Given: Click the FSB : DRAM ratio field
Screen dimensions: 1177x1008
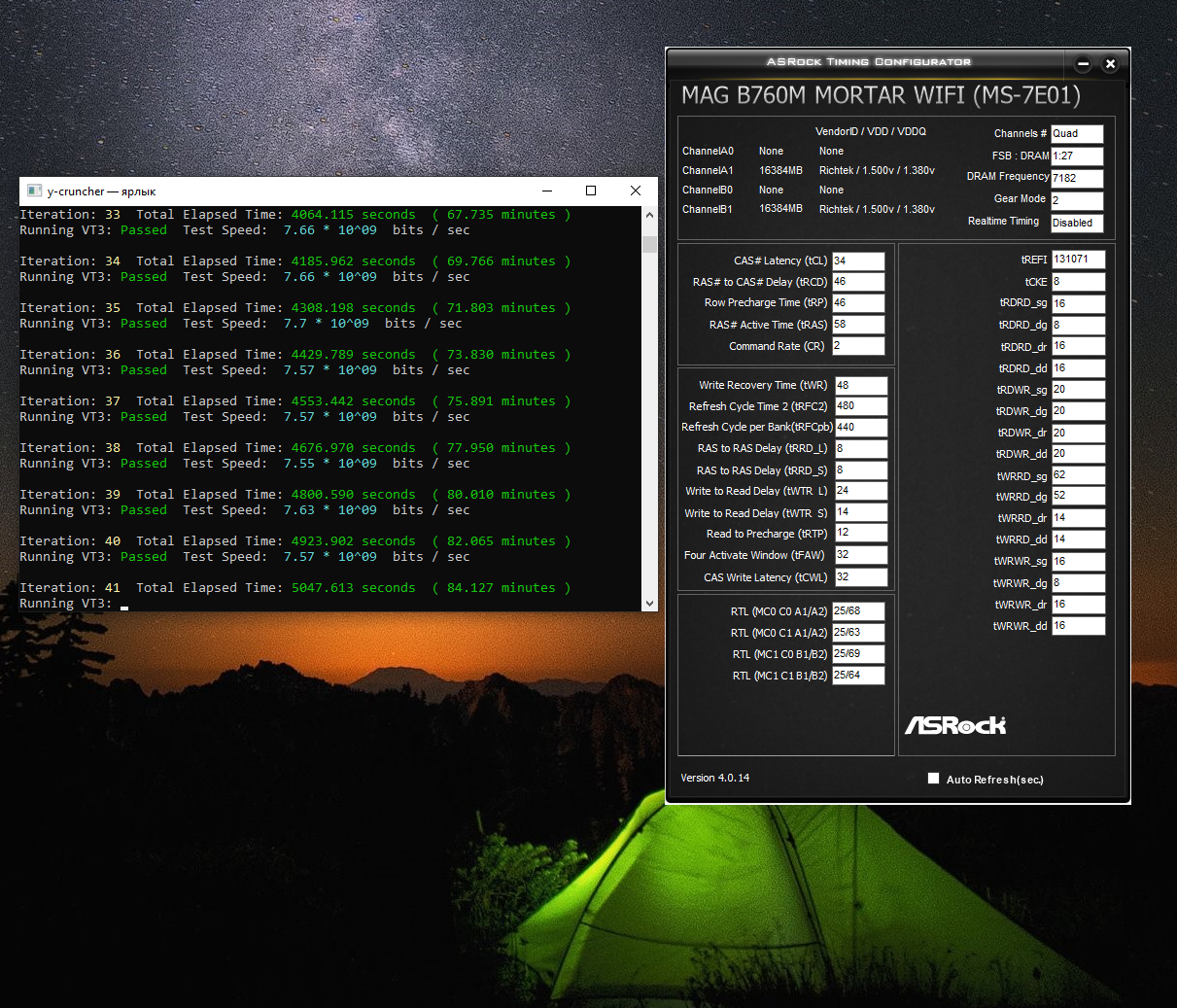Looking at the screenshot, I should coord(1077,156).
